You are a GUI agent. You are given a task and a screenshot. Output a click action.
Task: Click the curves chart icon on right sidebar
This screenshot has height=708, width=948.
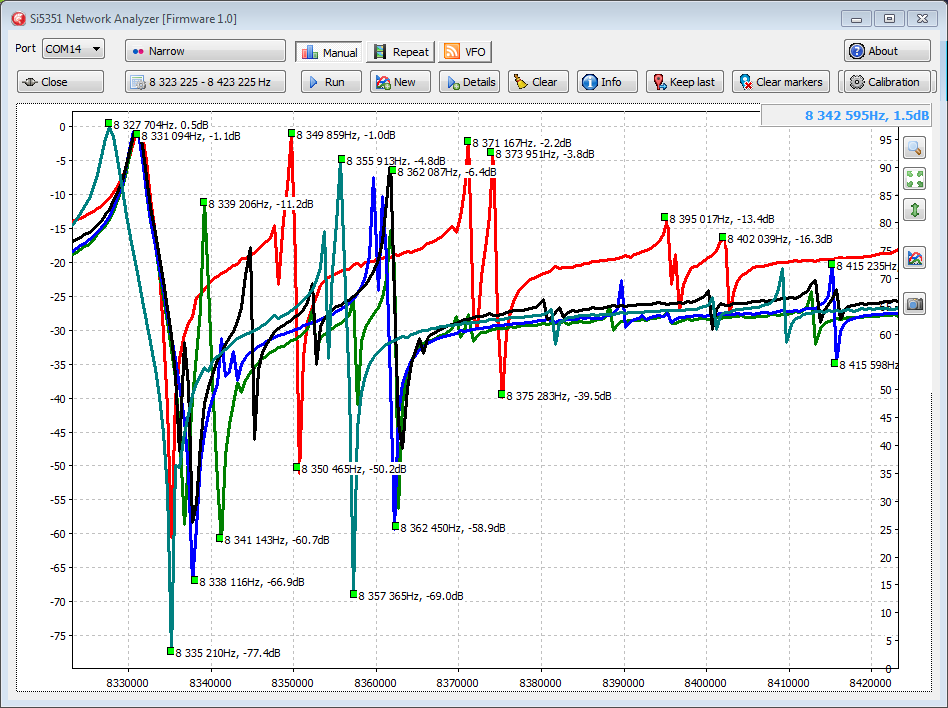pyautogui.click(x=914, y=257)
